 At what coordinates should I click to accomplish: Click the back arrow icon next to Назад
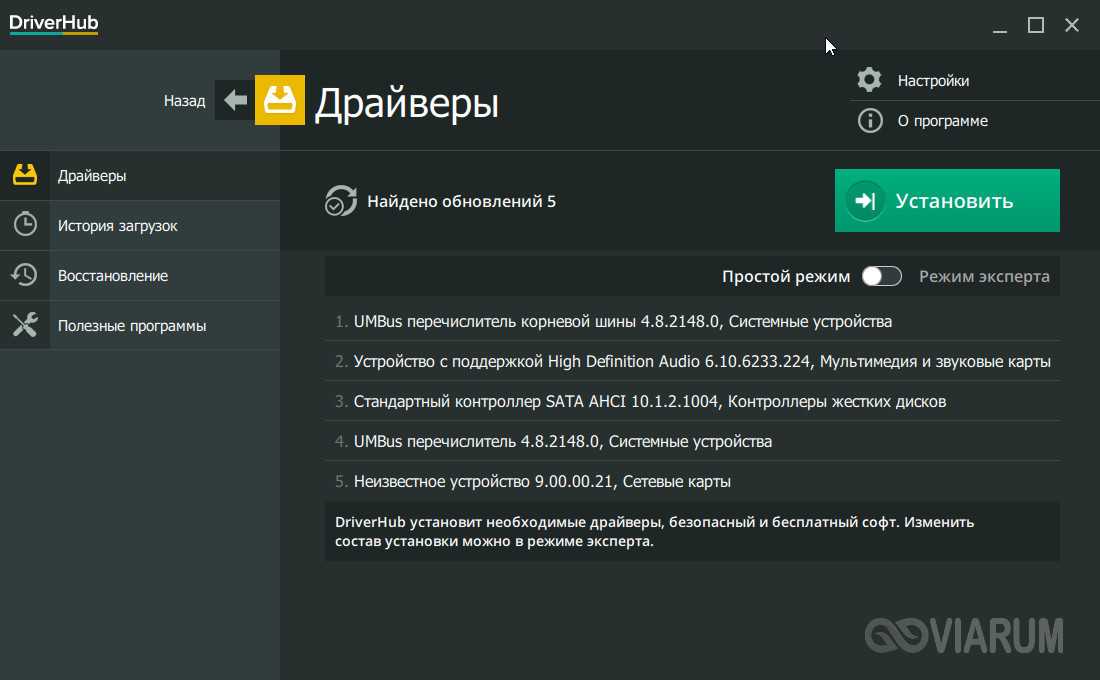coord(235,101)
